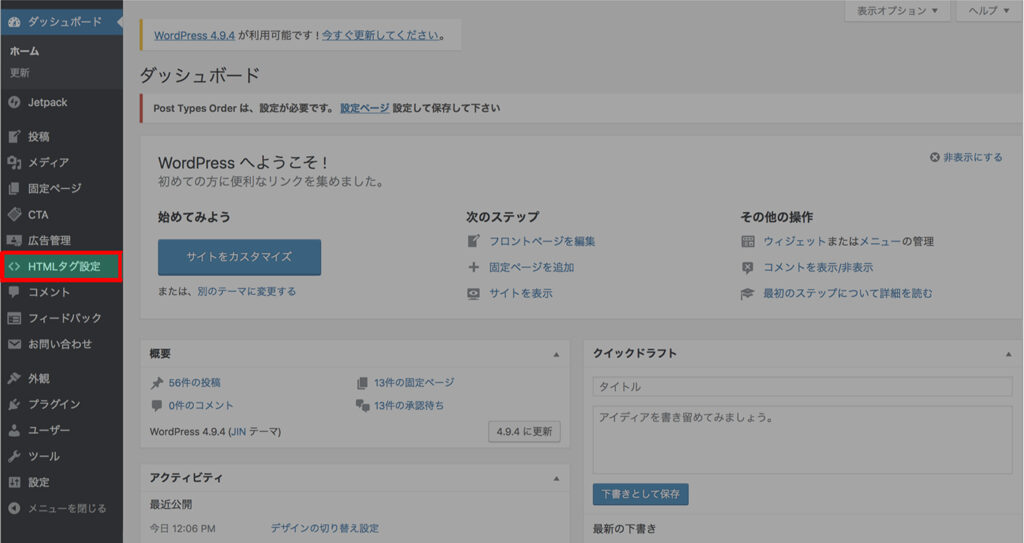Click the コメントを表示/非表示 link
This screenshot has width=1024, height=543.
pyautogui.click(x=818, y=267)
